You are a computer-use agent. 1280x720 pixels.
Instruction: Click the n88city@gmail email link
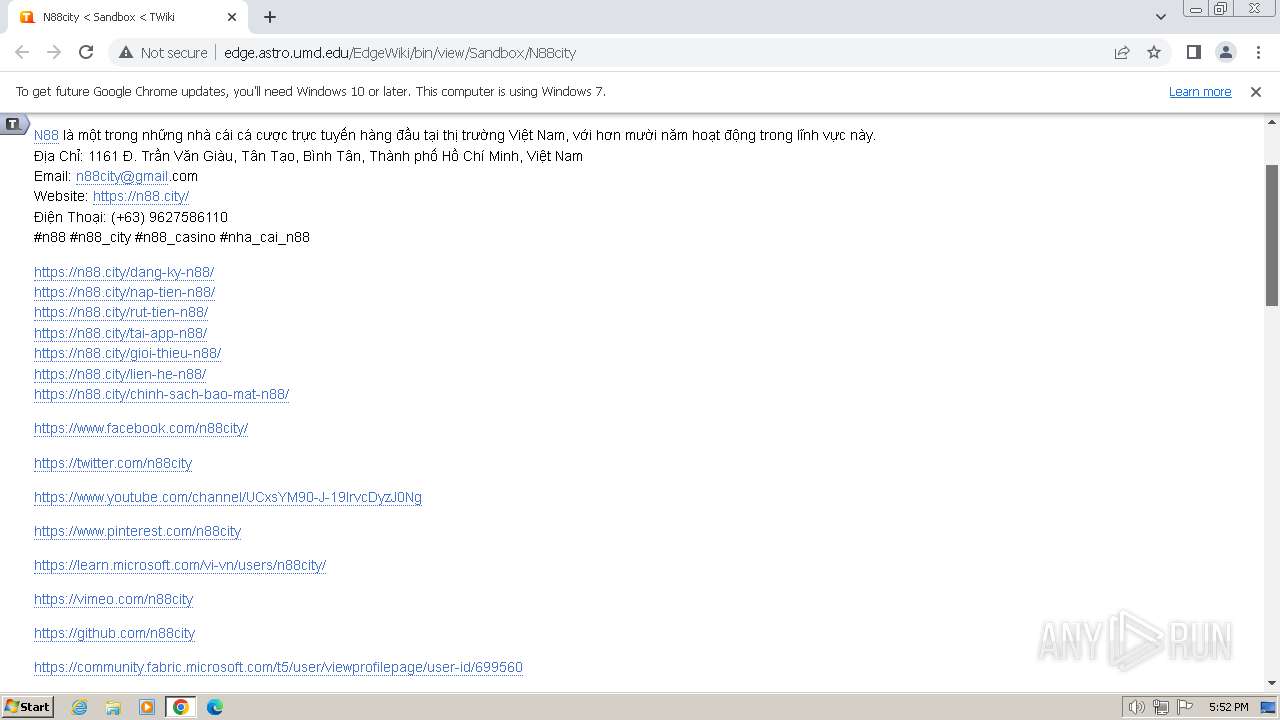click(x=122, y=176)
